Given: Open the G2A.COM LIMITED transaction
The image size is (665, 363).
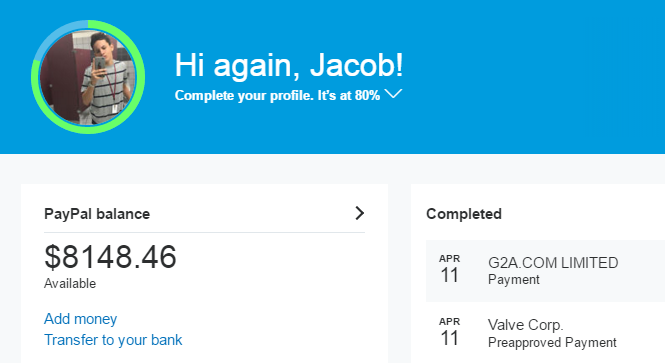Looking at the screenshot, I should (545, 271).
